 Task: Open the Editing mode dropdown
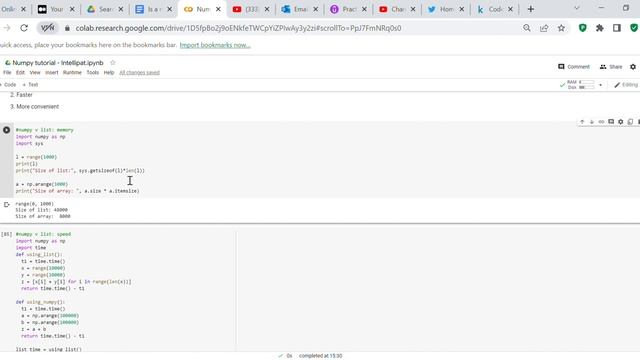point(626,84)
